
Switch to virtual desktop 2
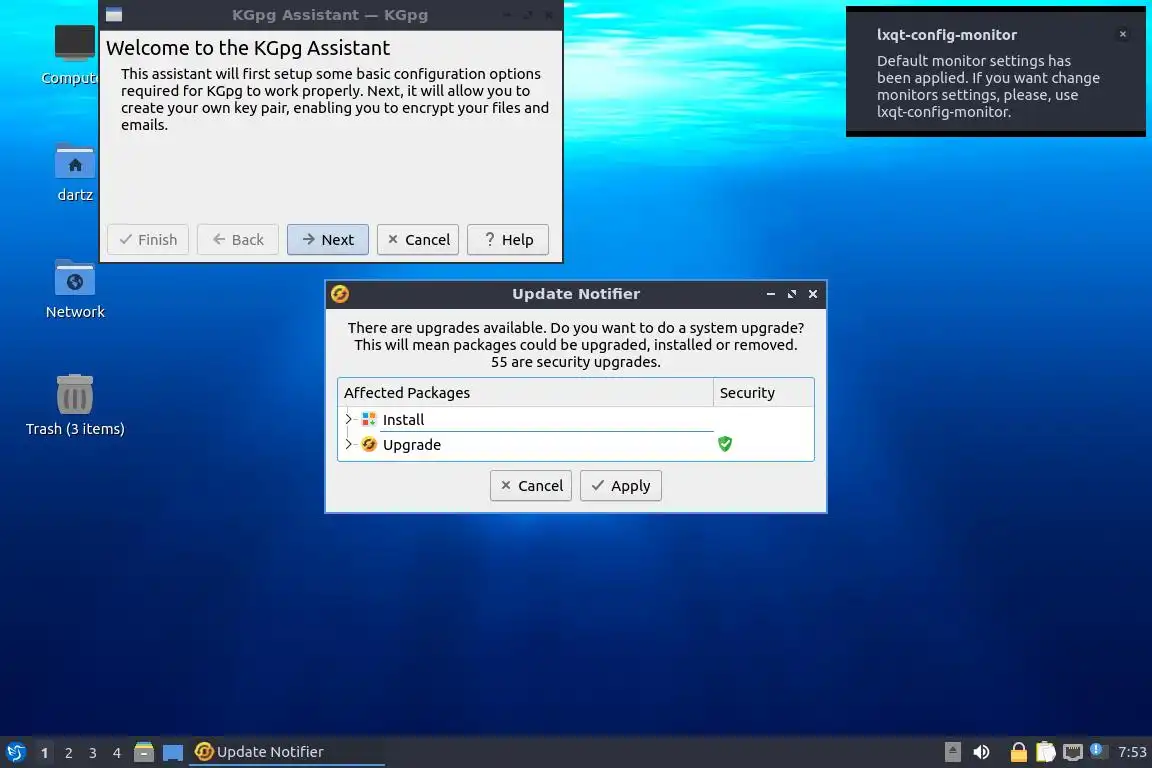[68, 753]
